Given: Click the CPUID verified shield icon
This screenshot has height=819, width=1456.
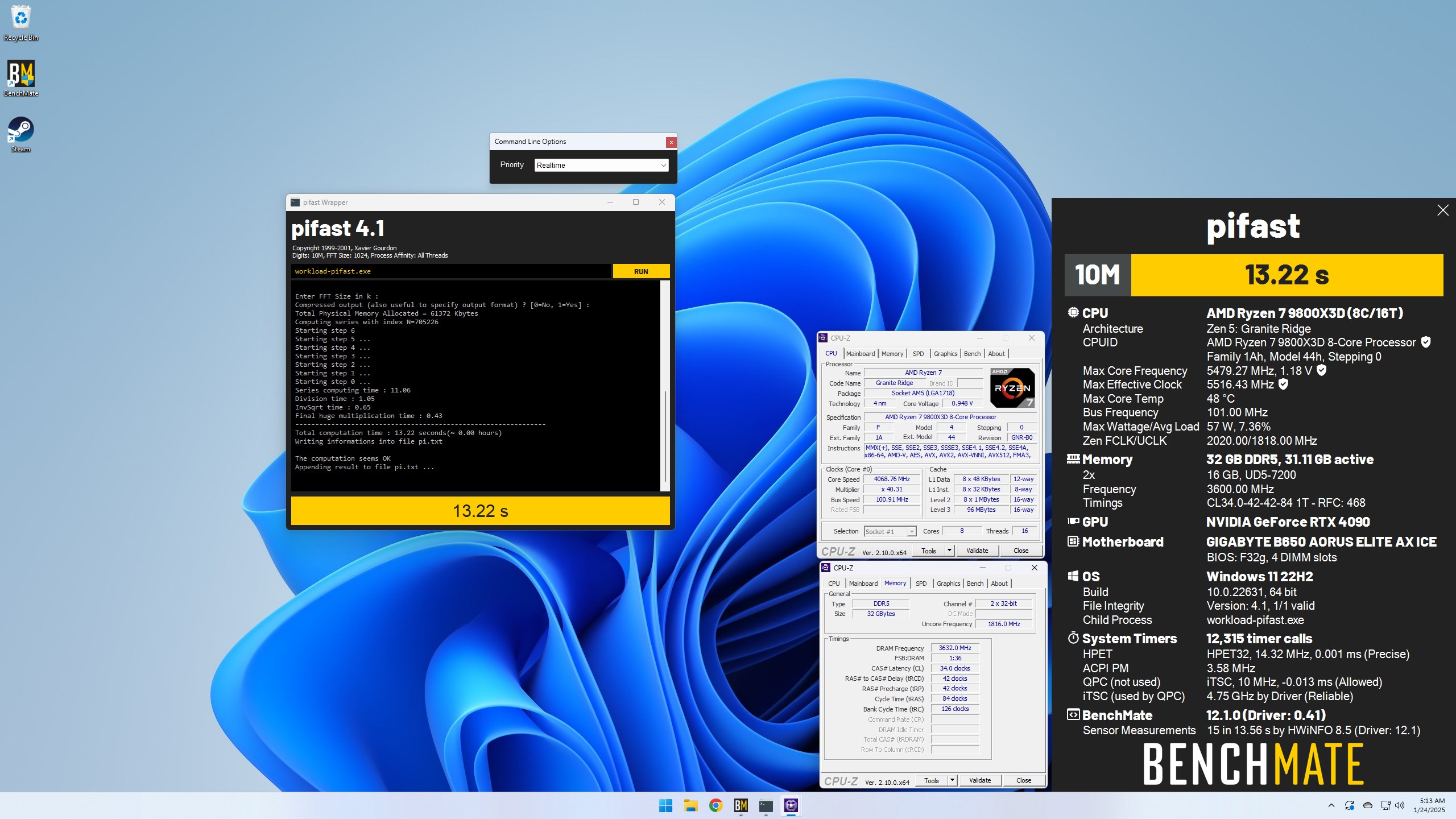Looking at the screenshot, I should [1426, 342].
